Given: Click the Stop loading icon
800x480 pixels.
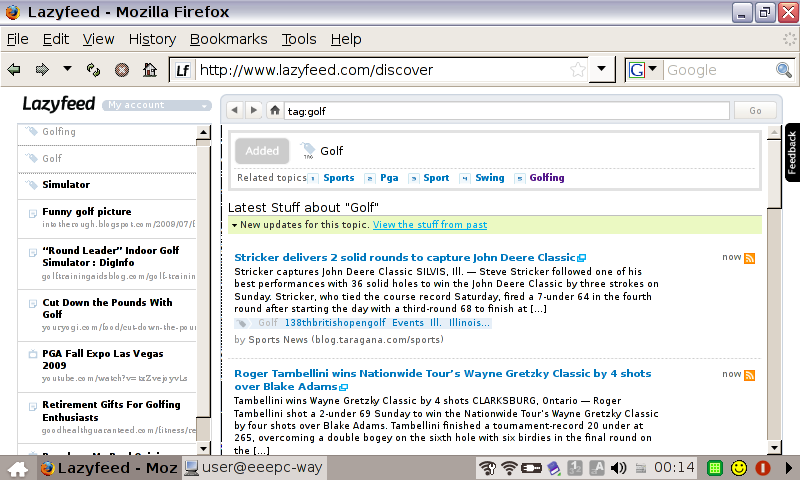Looking at the screenshot, I should (121, 70).
